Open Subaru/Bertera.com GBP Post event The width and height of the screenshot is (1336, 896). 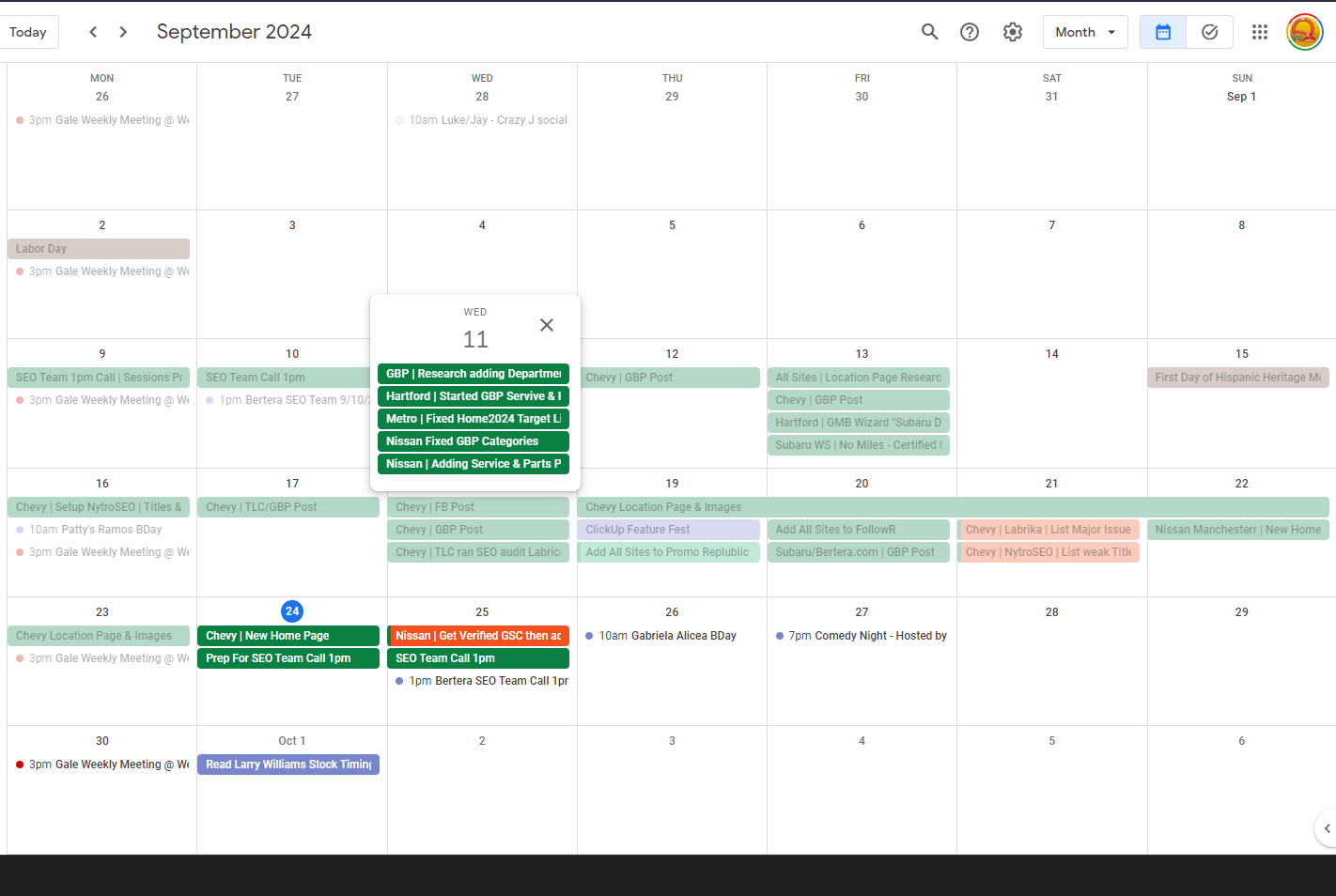859,552
